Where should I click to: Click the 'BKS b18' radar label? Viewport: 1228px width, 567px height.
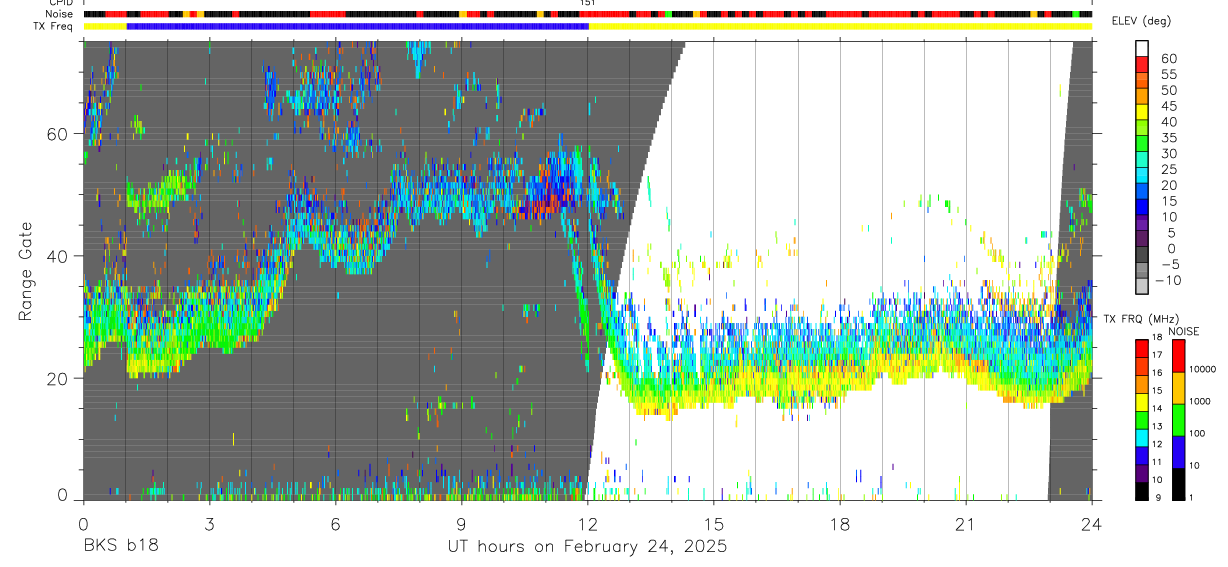point(120,546)
